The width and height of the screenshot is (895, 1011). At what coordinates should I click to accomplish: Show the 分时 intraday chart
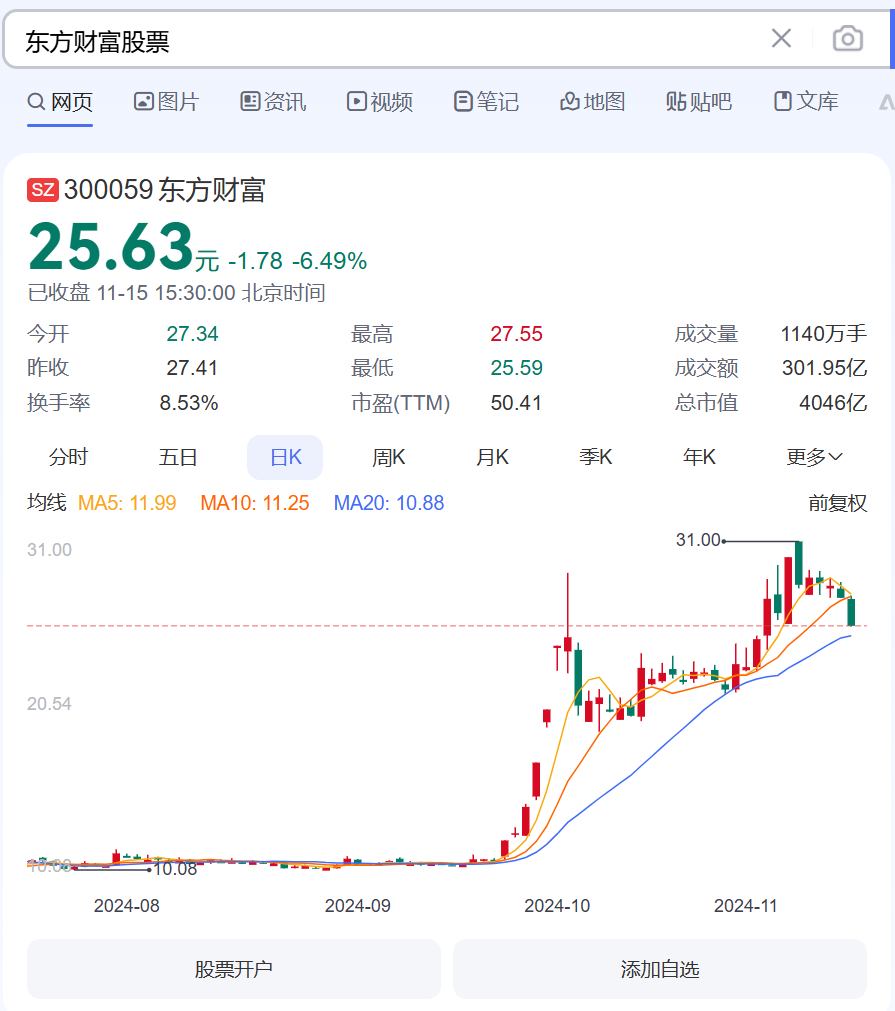coord(68,457)
